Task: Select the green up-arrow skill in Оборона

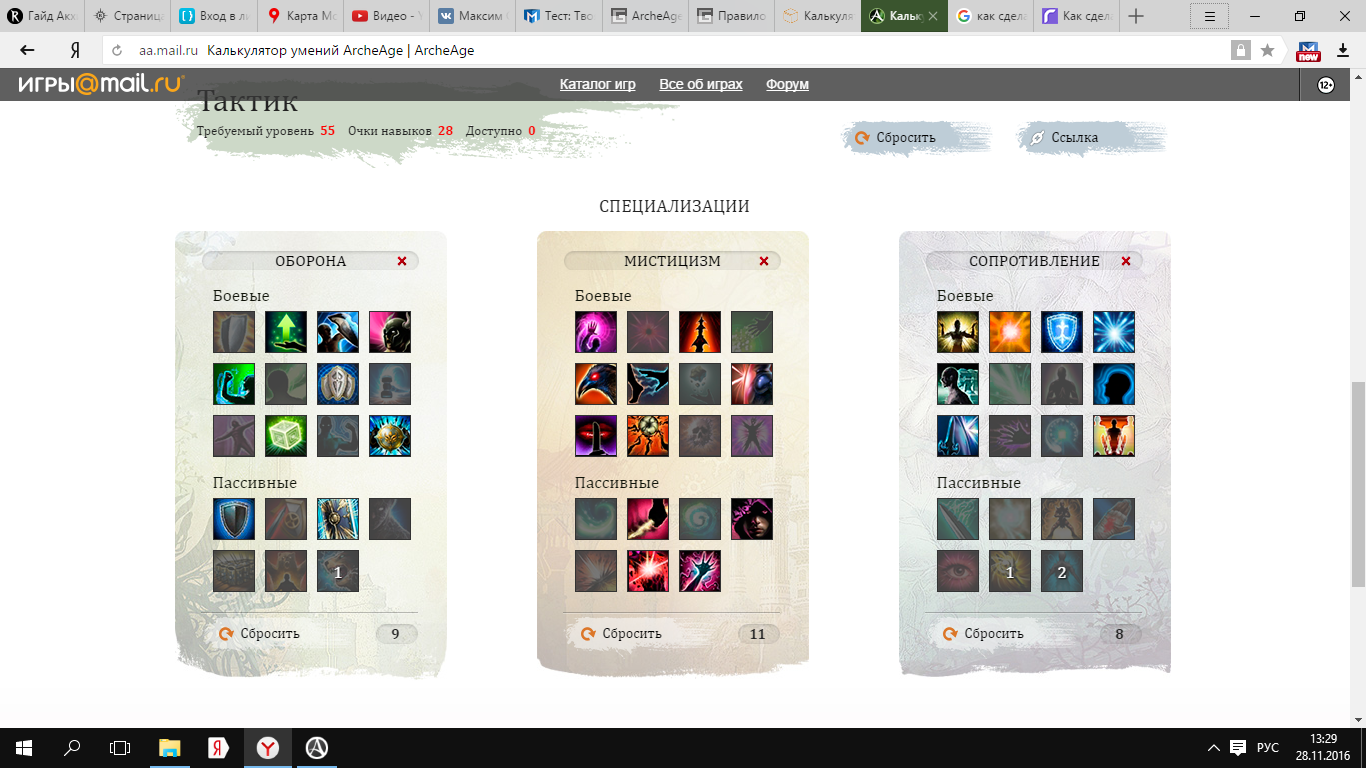Action: tap(286, 332)
